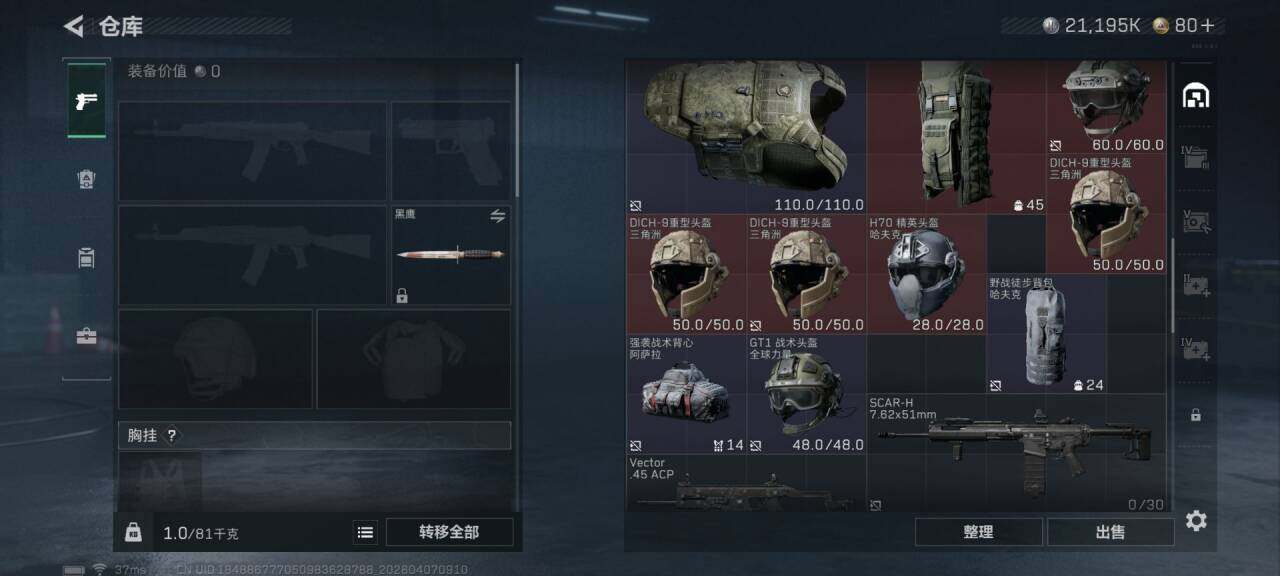1280x576 pixels.
Task: Toggle the list view icon beside 转移全部
Action: 366,532
